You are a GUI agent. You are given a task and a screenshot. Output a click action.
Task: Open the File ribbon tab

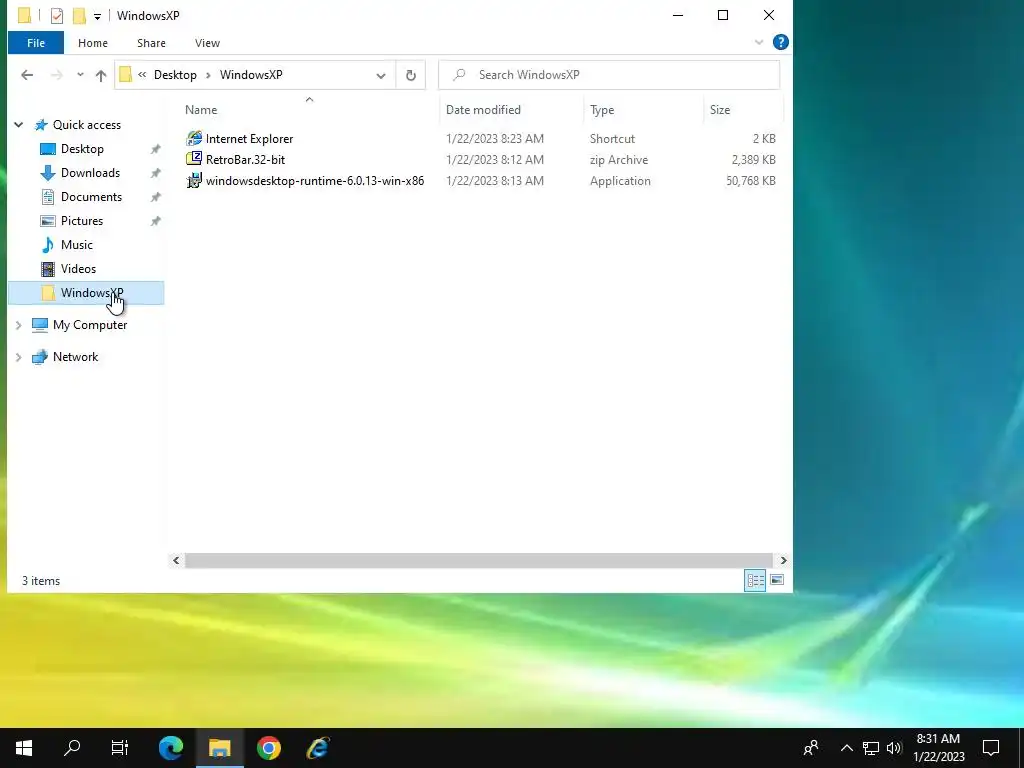(36, 43)
